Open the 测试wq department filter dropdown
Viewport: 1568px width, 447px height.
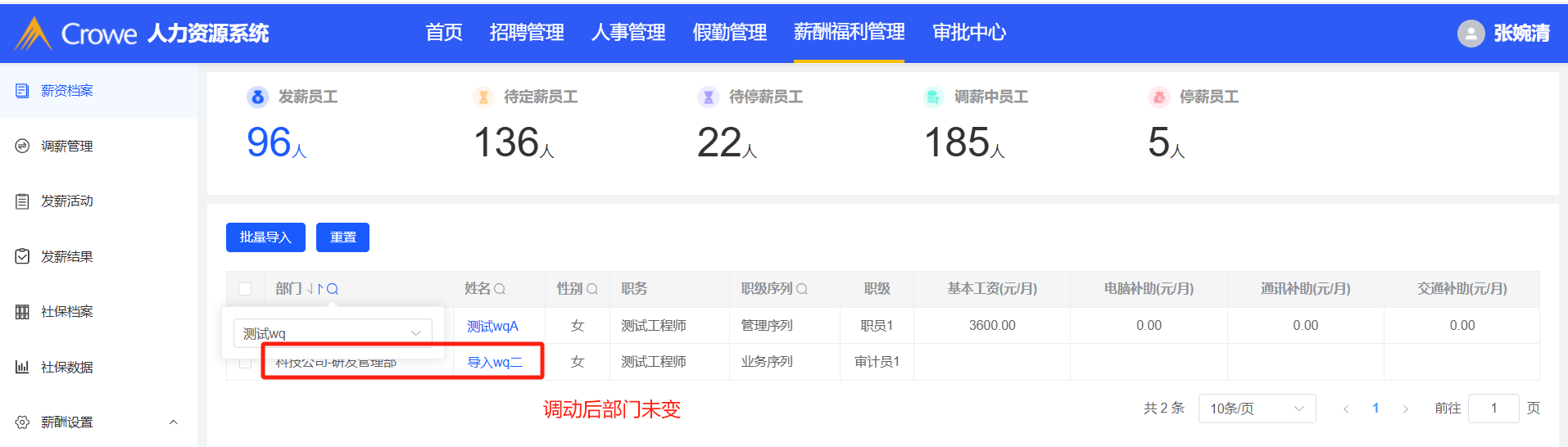point(333,333)
